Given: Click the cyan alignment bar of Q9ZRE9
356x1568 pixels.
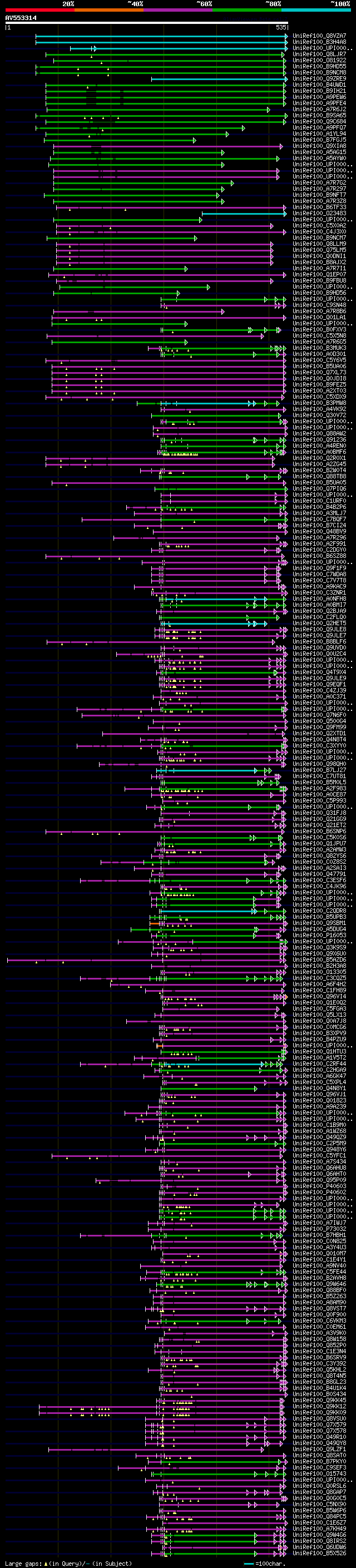Looking at the screenshot, I should [219, 79].
